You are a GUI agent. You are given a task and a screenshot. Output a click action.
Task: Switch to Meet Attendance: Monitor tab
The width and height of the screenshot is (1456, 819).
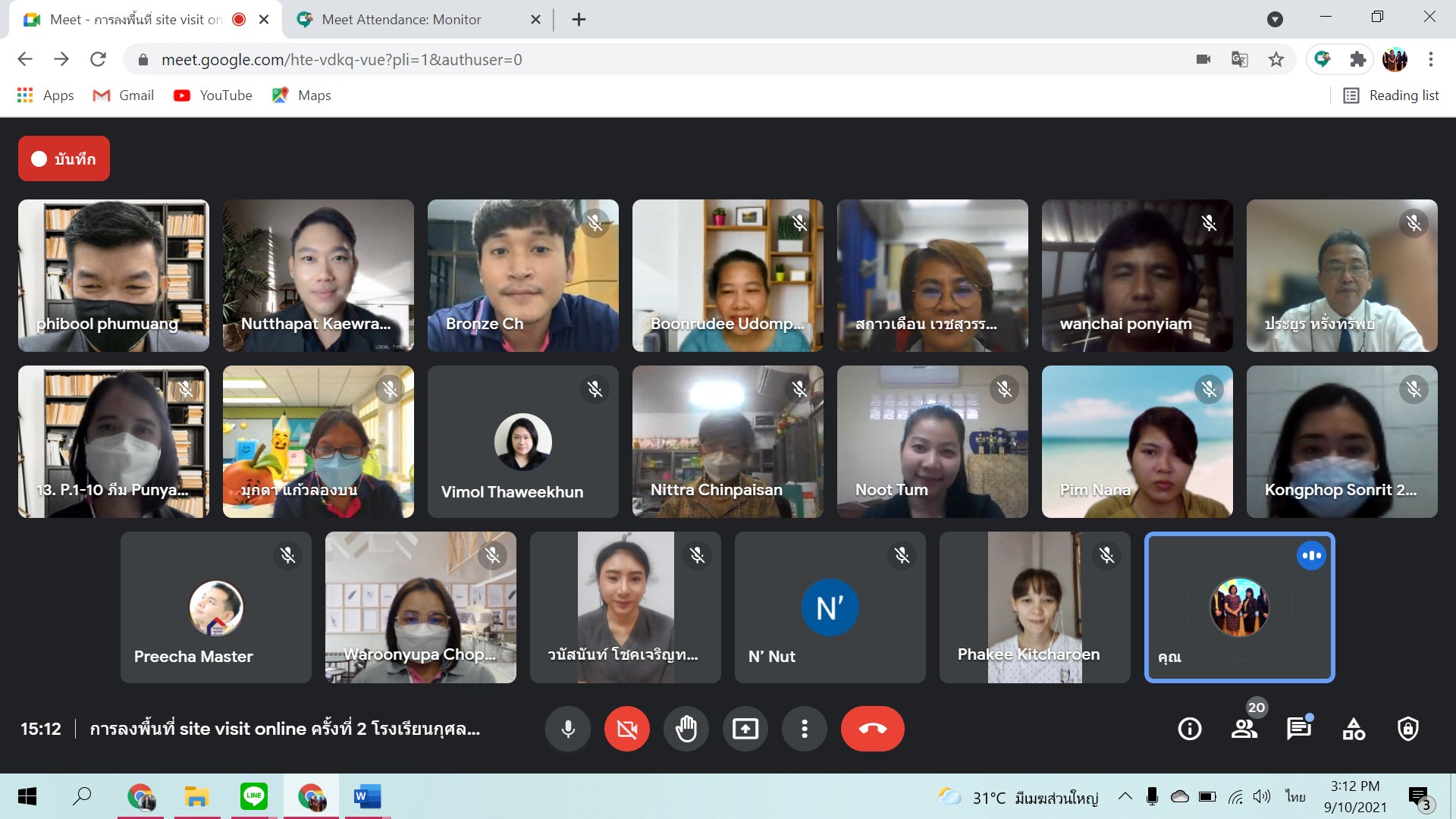402,20
